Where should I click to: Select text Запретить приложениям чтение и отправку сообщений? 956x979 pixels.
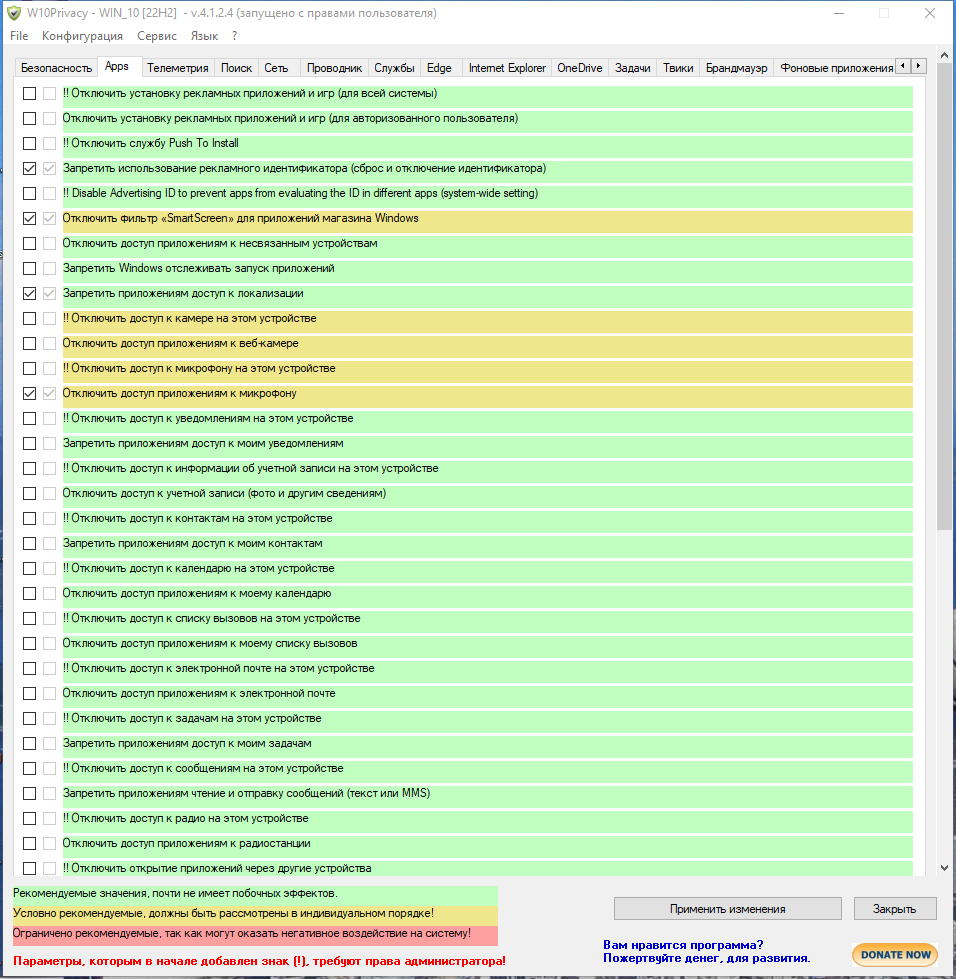pyautogui.click(x=246, y=793)
